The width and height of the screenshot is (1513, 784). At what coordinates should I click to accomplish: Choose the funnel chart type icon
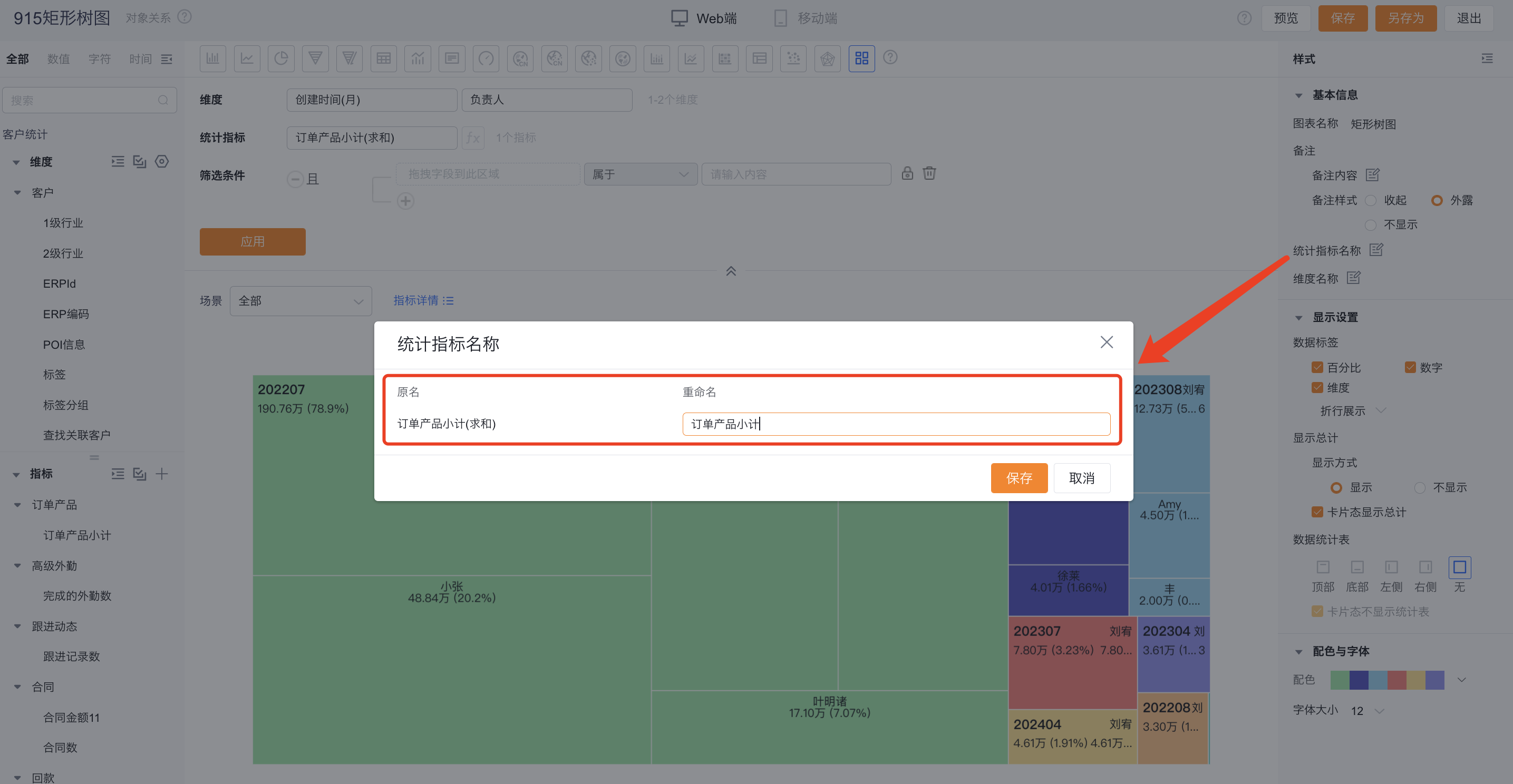[x=315, y=58]
